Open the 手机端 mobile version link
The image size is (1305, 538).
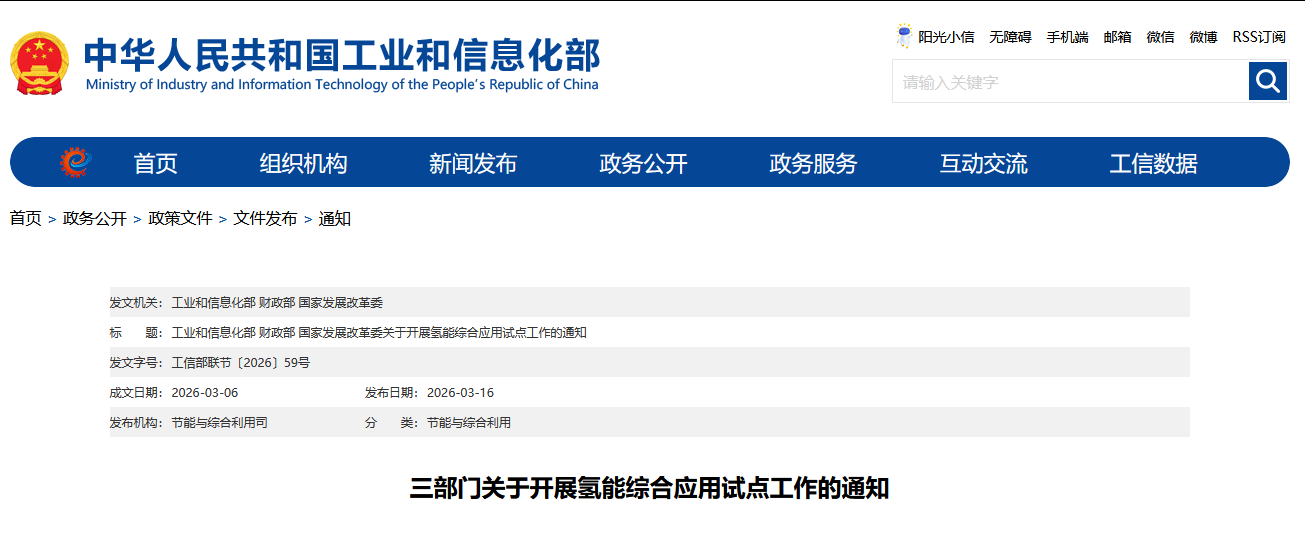[1067, 37]
